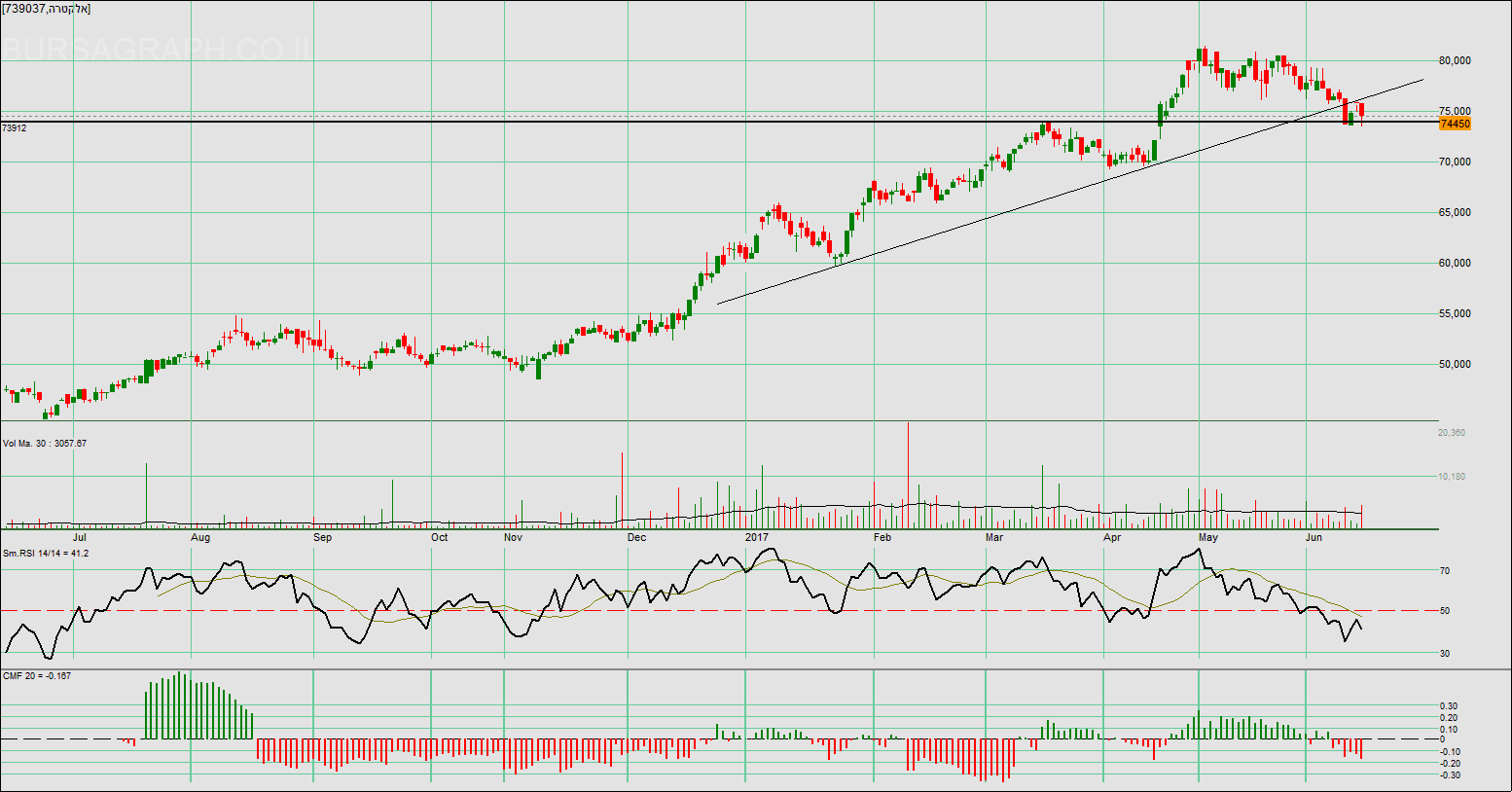Select the Dec date axis label
Image resolution: width=1512 pixels, height=792 pixels.
click(636, 537)
